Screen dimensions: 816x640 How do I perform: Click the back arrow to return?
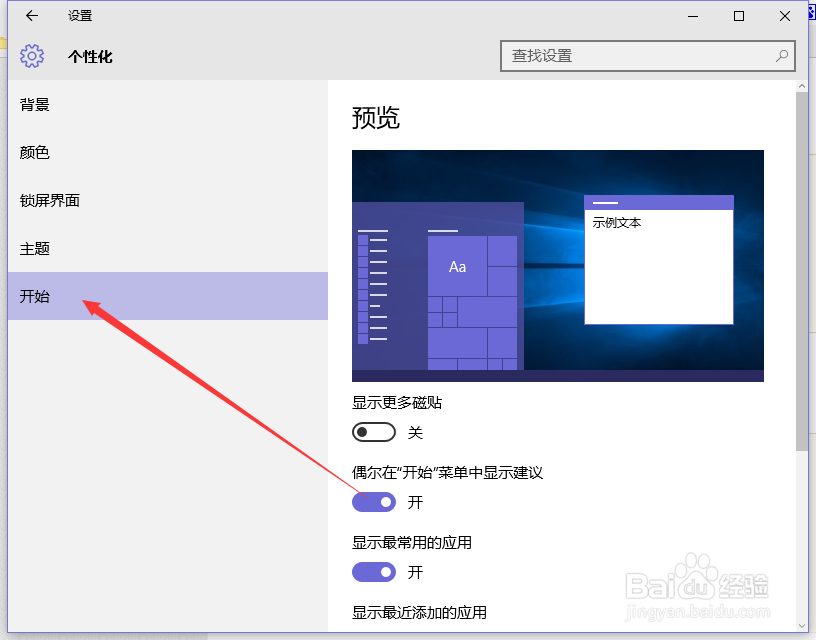31,15
